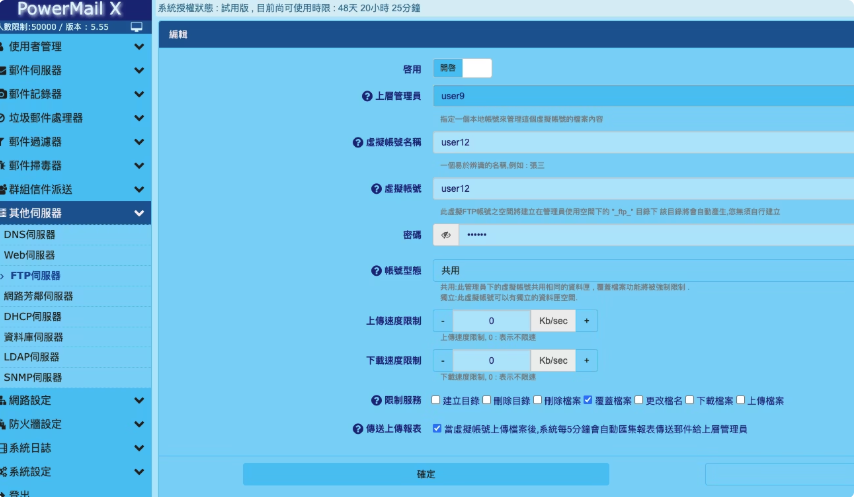Check the 下載檔案 checkbox

tap(689, 400)
